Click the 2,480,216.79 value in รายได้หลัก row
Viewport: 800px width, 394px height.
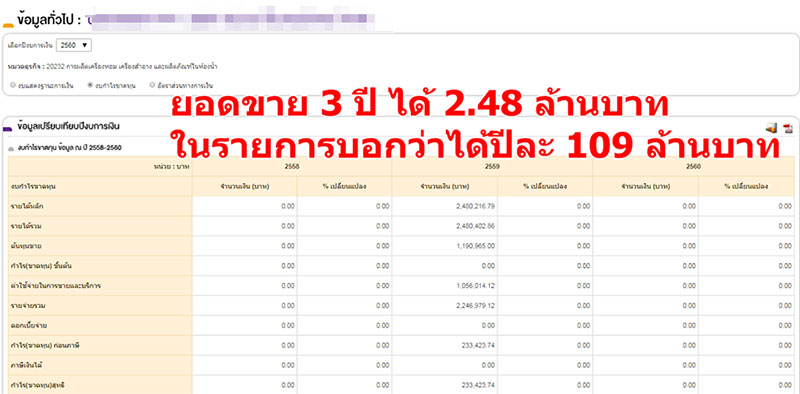476,206
